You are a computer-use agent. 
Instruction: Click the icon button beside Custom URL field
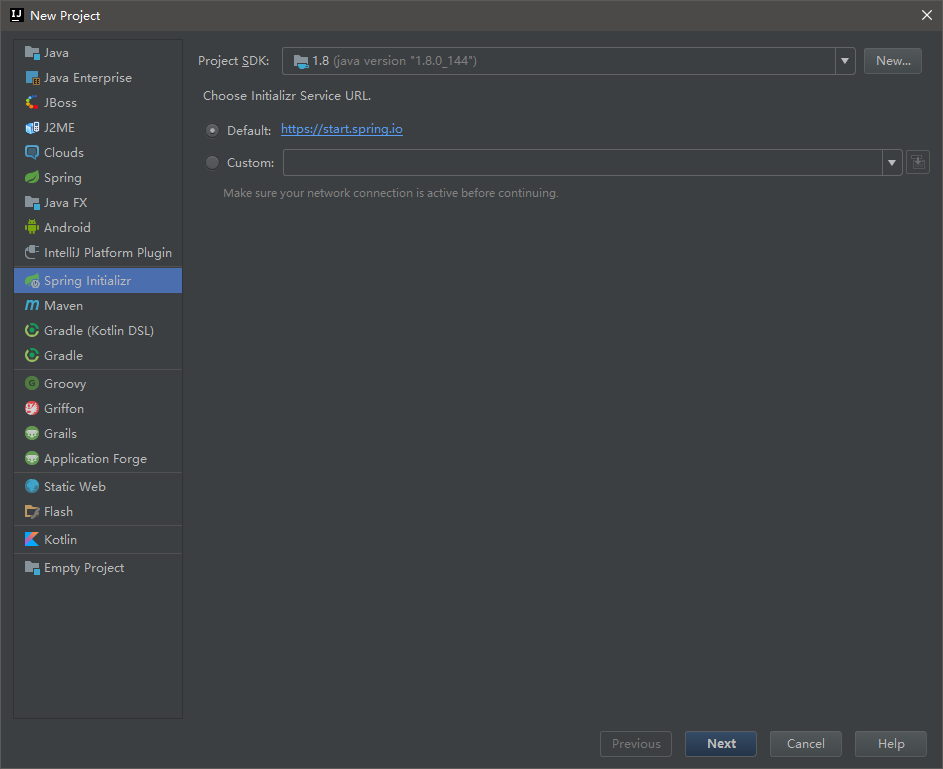(x=918, y=162)
